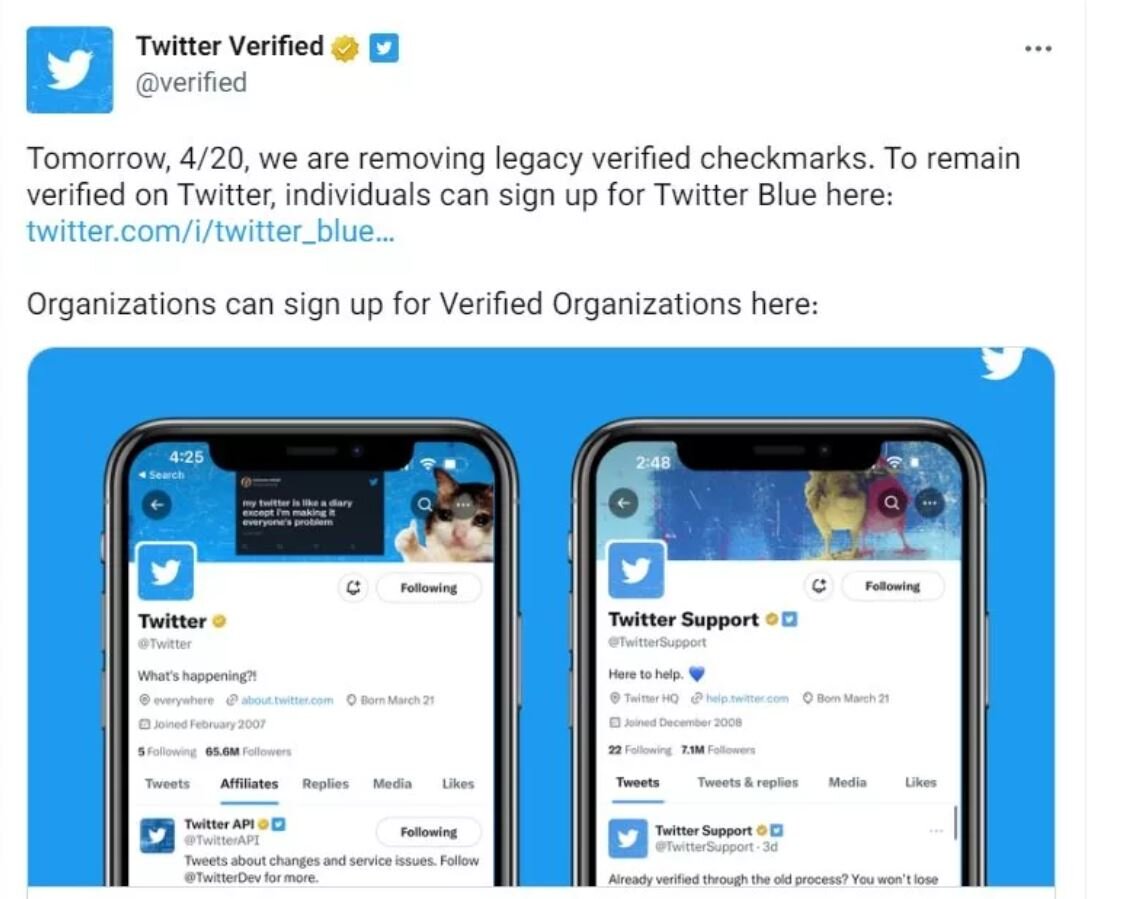Toggle the Following button on Twitter profile
This screenshot has width=1128, height=899.
429,588
